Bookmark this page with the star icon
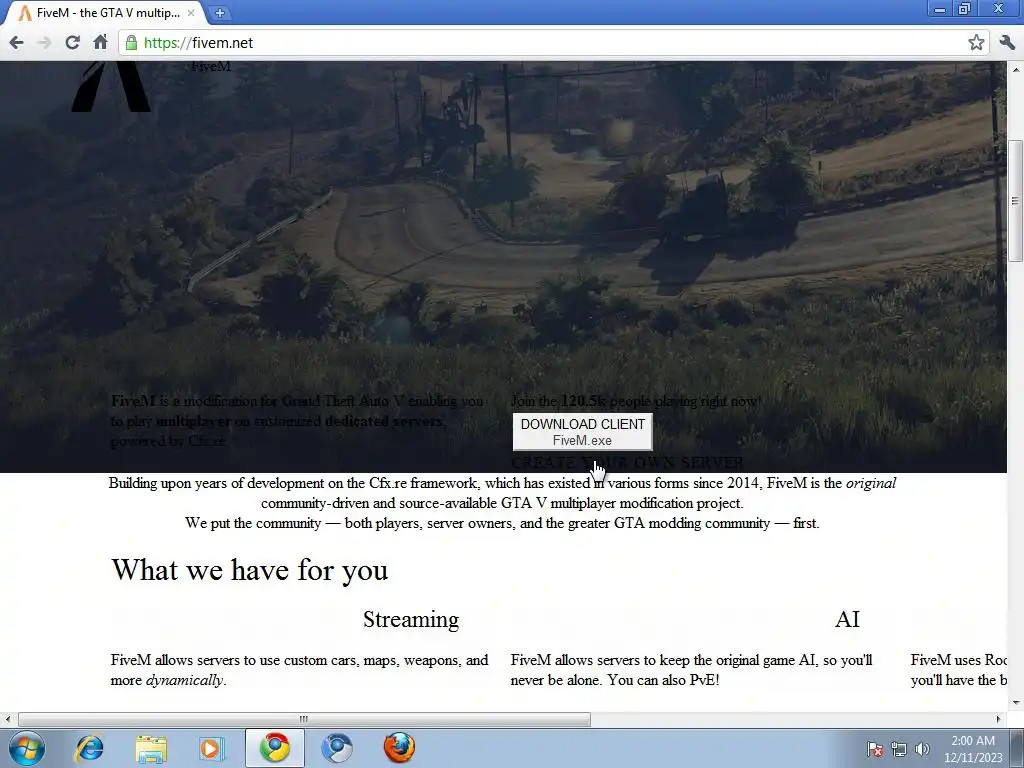The height and width of the screenshot is (768, 1024). 976,43
